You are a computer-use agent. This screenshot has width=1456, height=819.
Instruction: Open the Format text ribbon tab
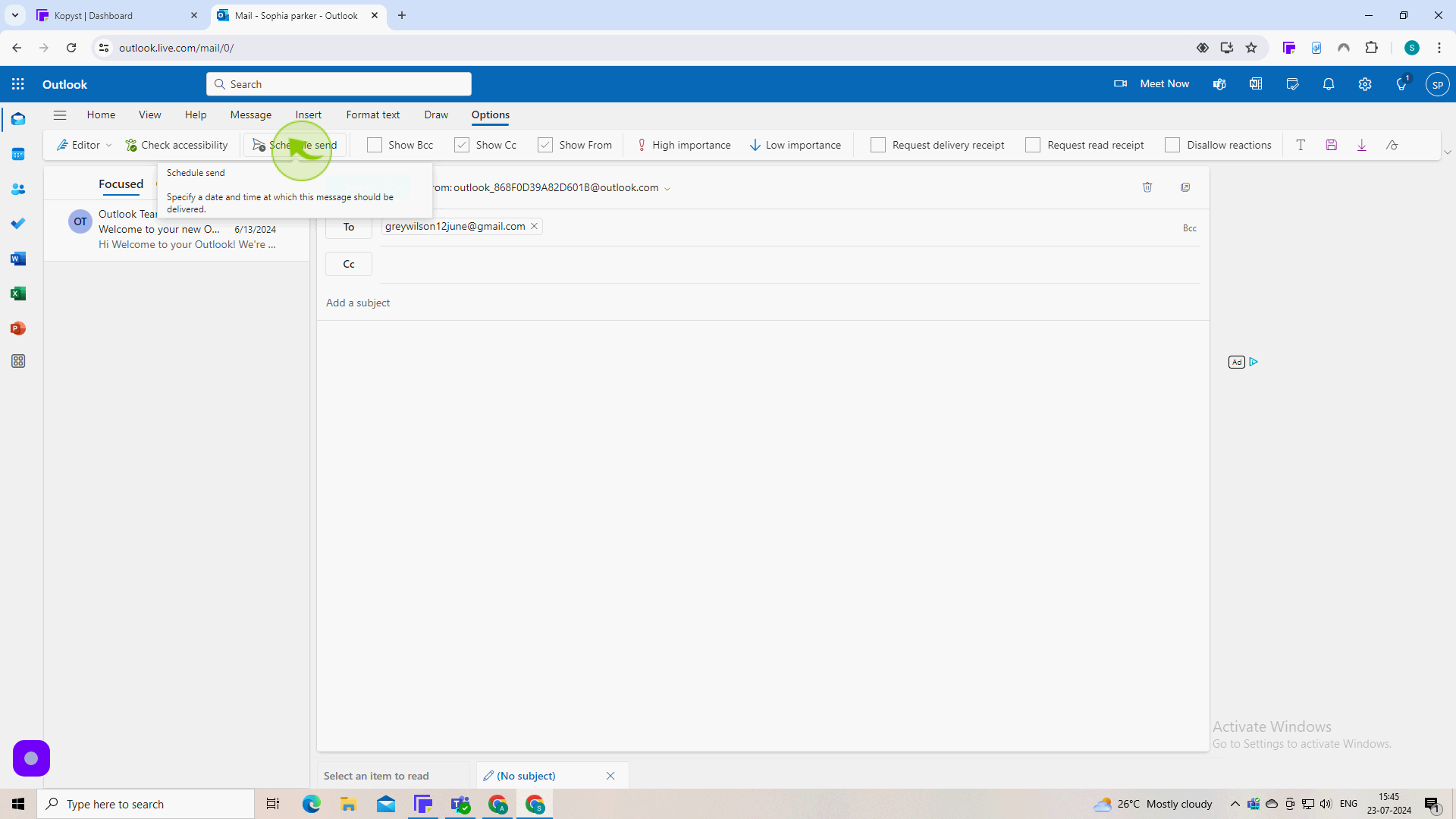(373, 115)
